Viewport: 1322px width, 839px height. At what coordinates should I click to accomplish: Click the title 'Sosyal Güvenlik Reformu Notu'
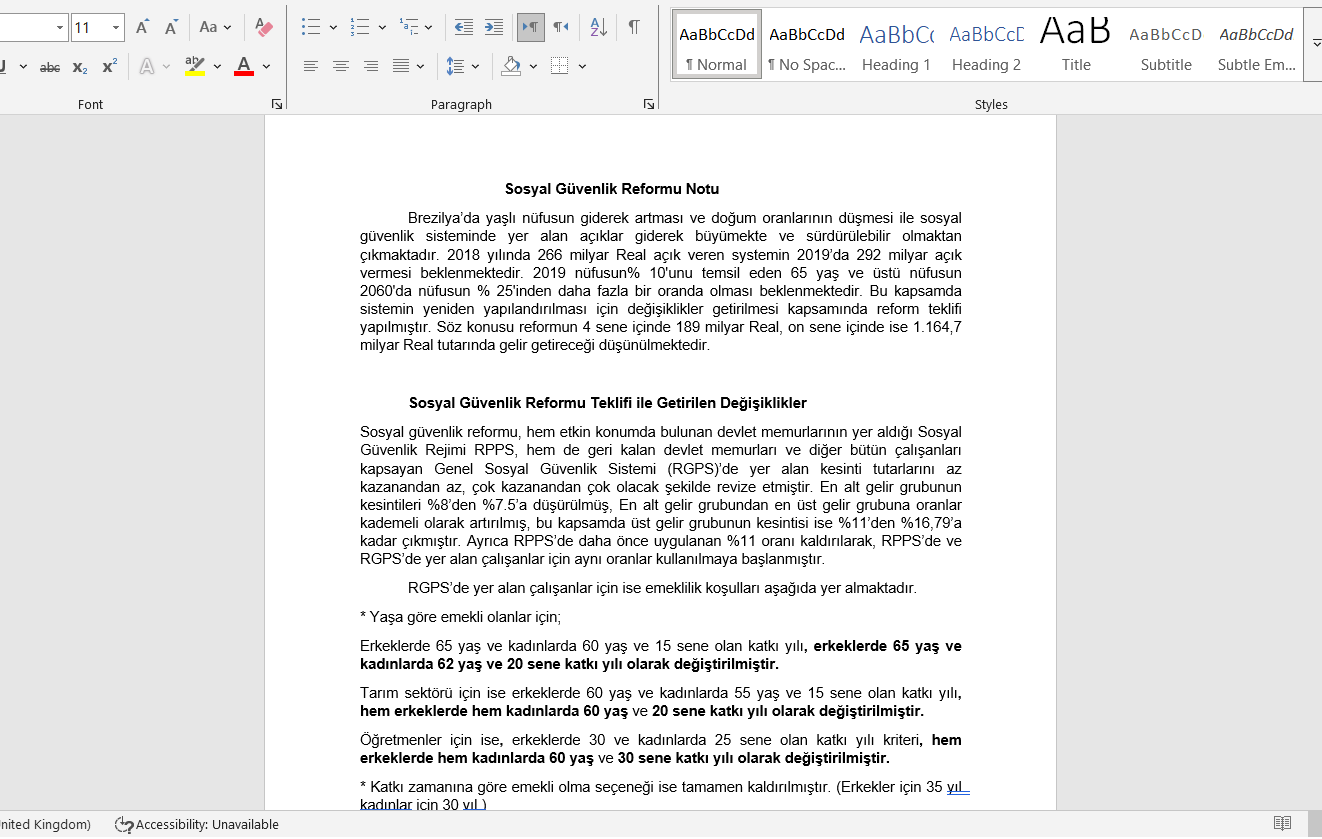(x=612, y=189)
